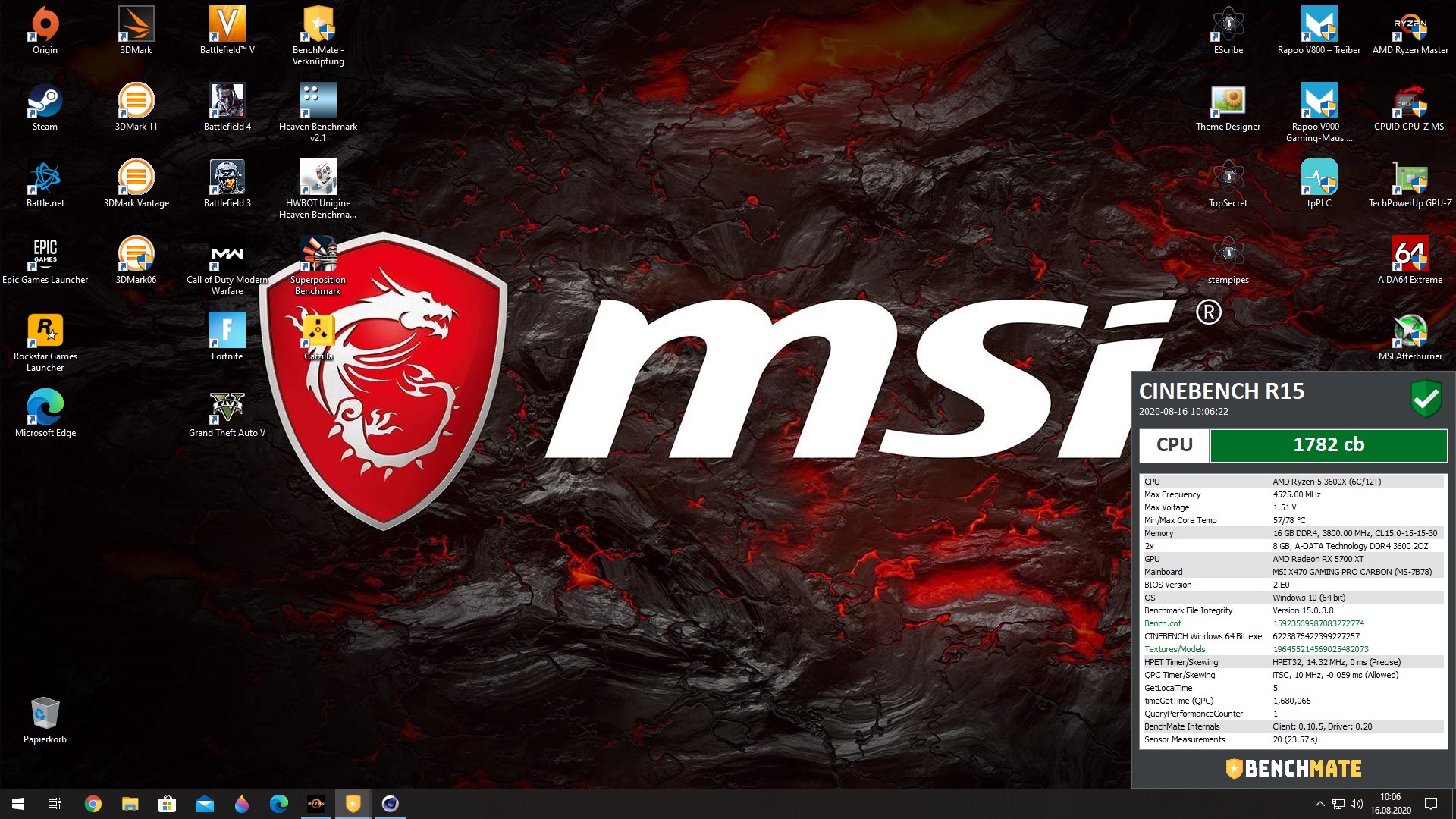Select Superposition Benchmark icon
Image resolution: width=1456 pixels, height=819 pixels.
coord(318,266)
